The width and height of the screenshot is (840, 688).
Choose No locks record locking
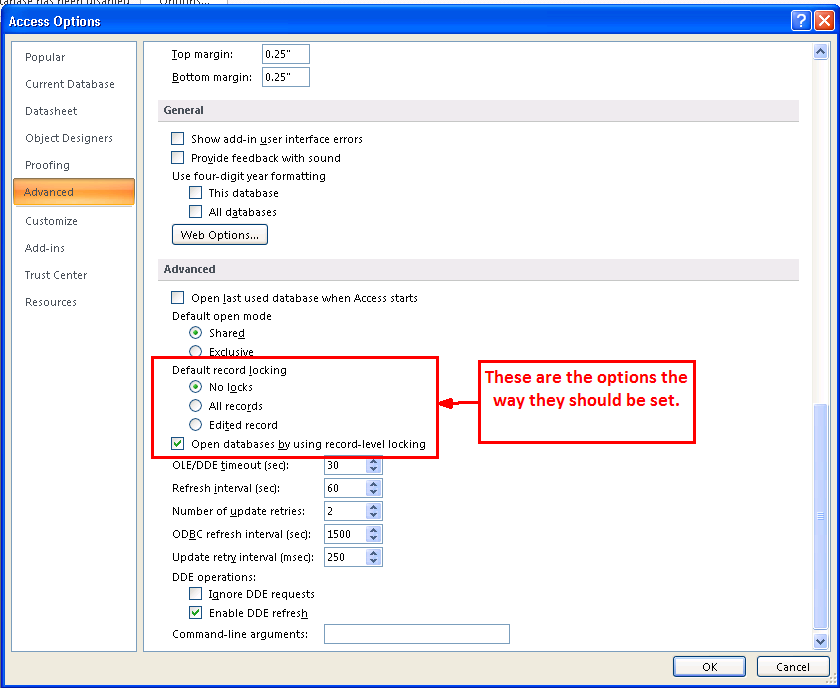(196, 386)
